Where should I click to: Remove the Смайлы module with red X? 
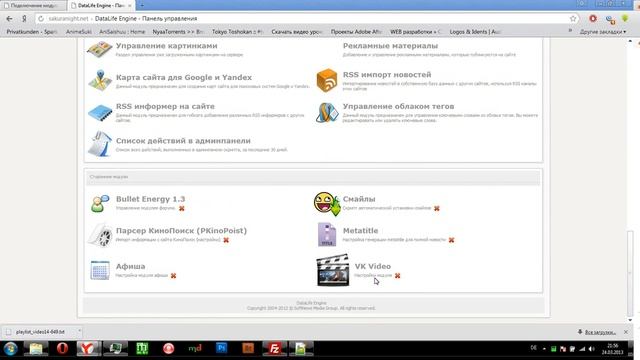[437, 208]
